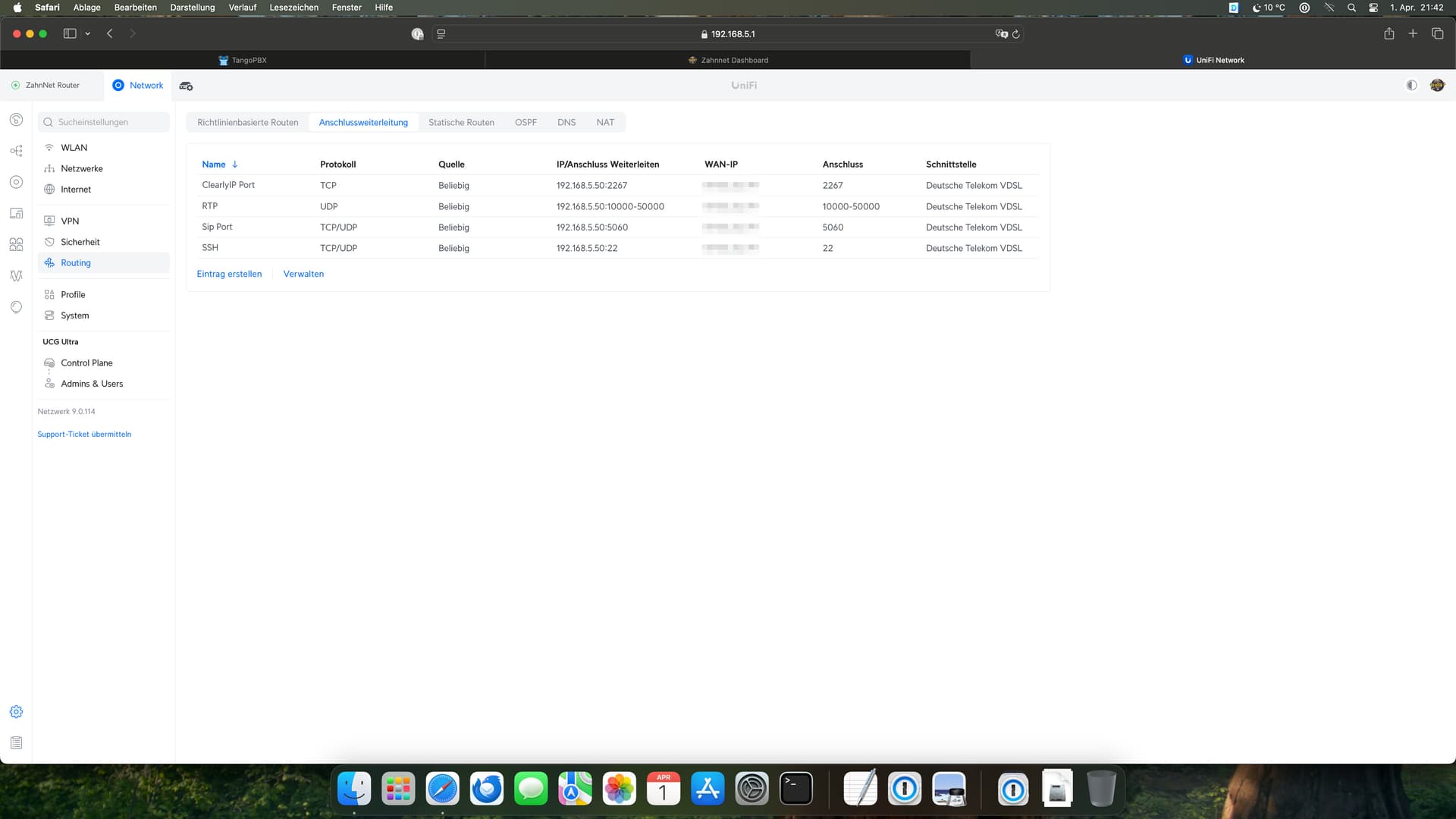
Task: Open a new tab with the plus icon
Action: tap(1413, 33)
